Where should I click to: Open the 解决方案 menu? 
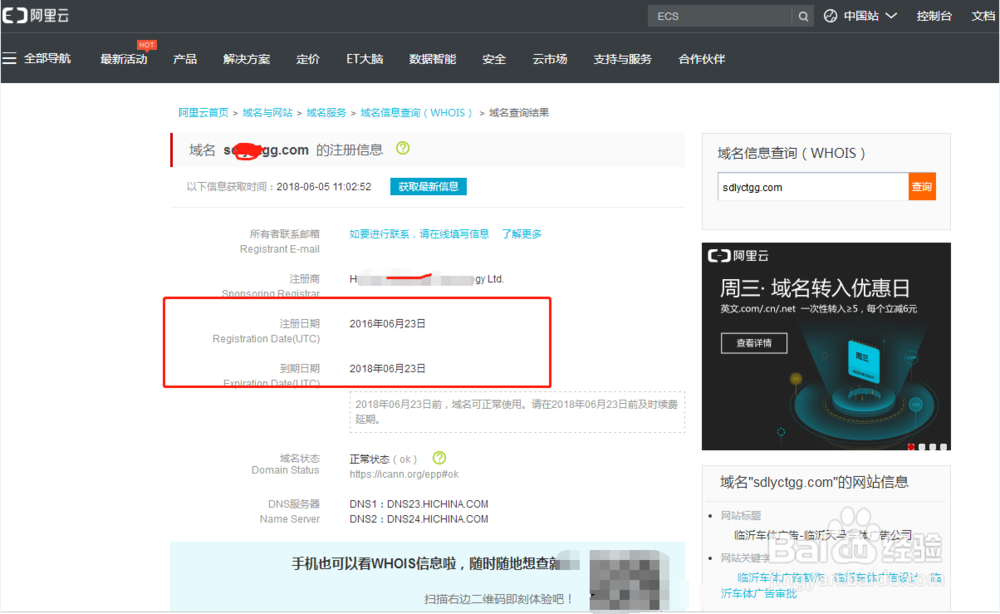coord(246,59)
